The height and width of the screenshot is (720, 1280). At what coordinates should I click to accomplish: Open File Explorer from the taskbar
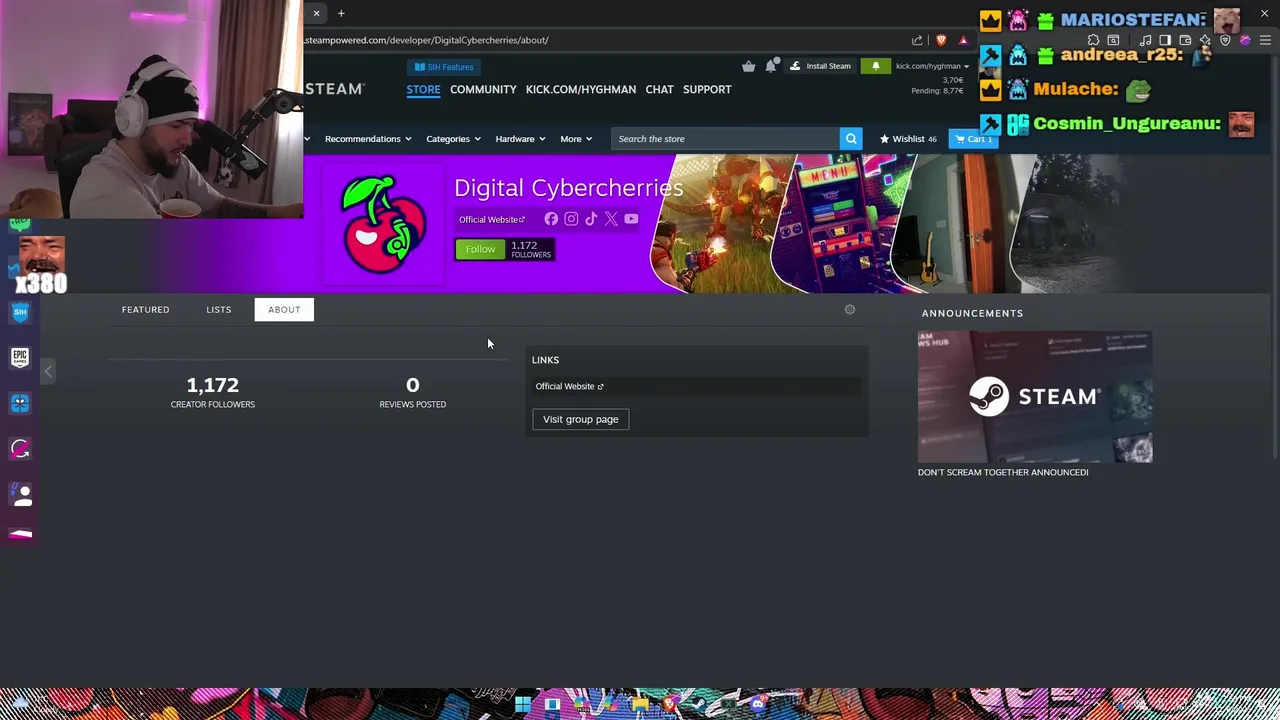(x=640, y=704)
